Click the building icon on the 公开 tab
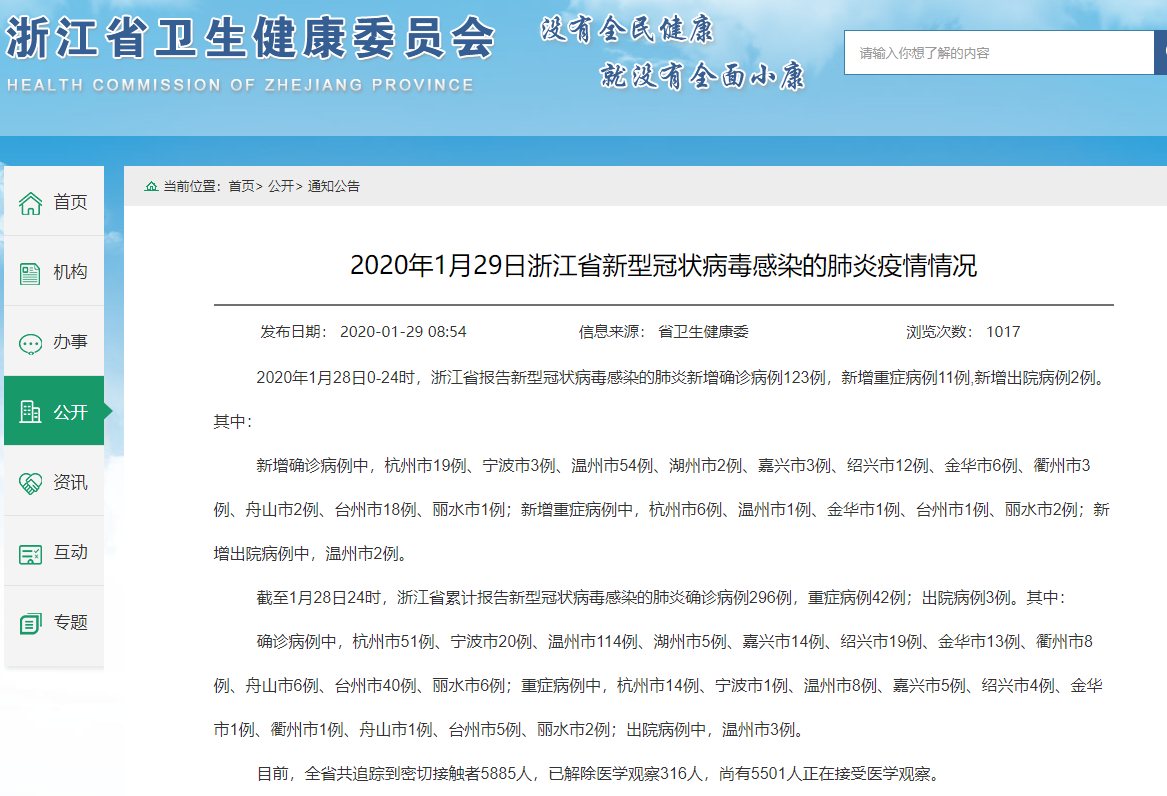The height and width of the screenshot is (796, 1167). click(x=30, y=412)
